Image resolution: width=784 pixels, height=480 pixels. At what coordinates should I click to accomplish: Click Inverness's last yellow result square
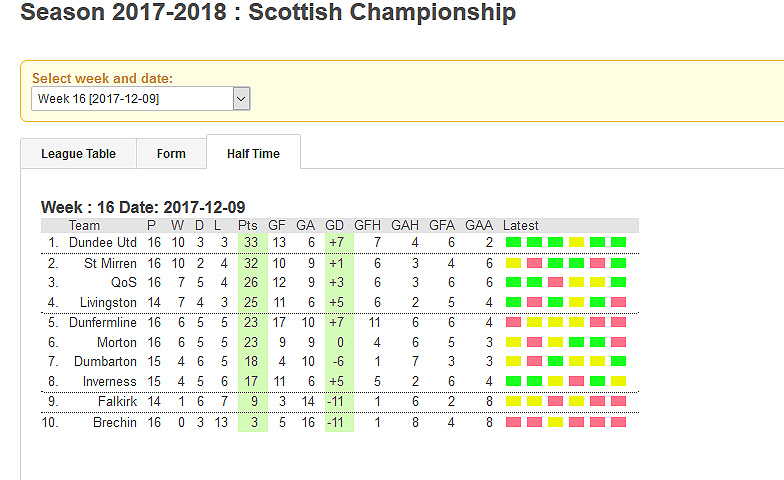(x=618, y=381)
